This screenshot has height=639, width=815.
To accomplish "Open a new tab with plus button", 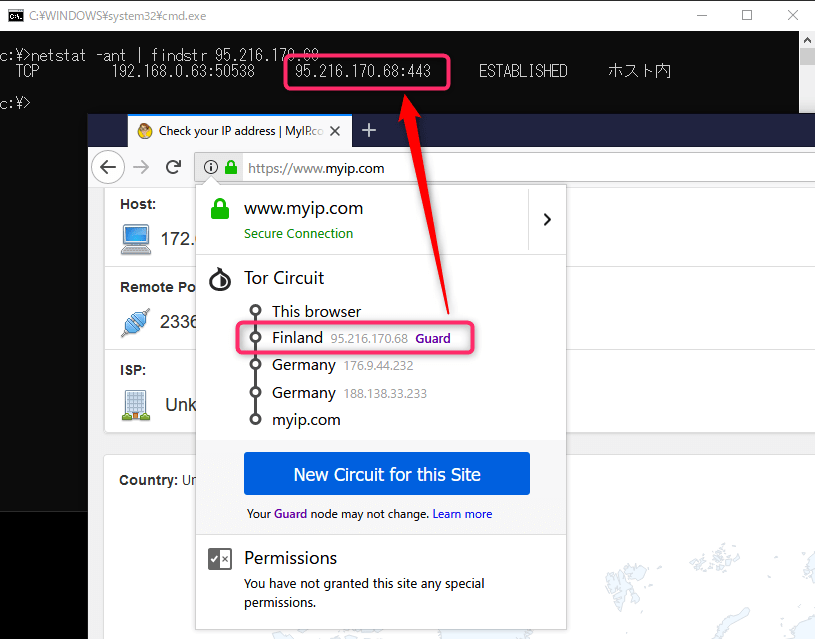I will pyautogui.click(x=369, y=130).
